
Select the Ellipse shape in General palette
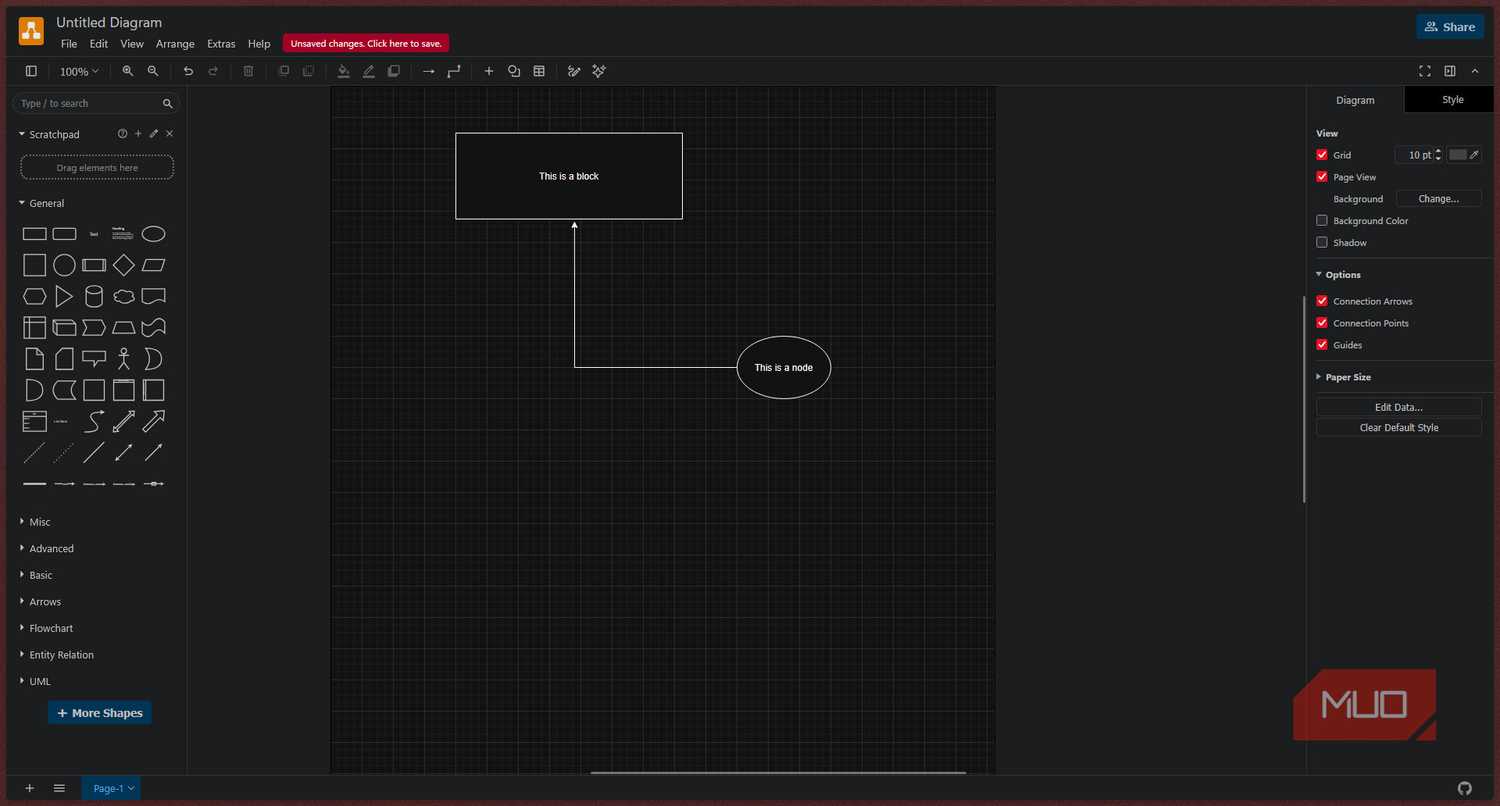pos(153,234)
